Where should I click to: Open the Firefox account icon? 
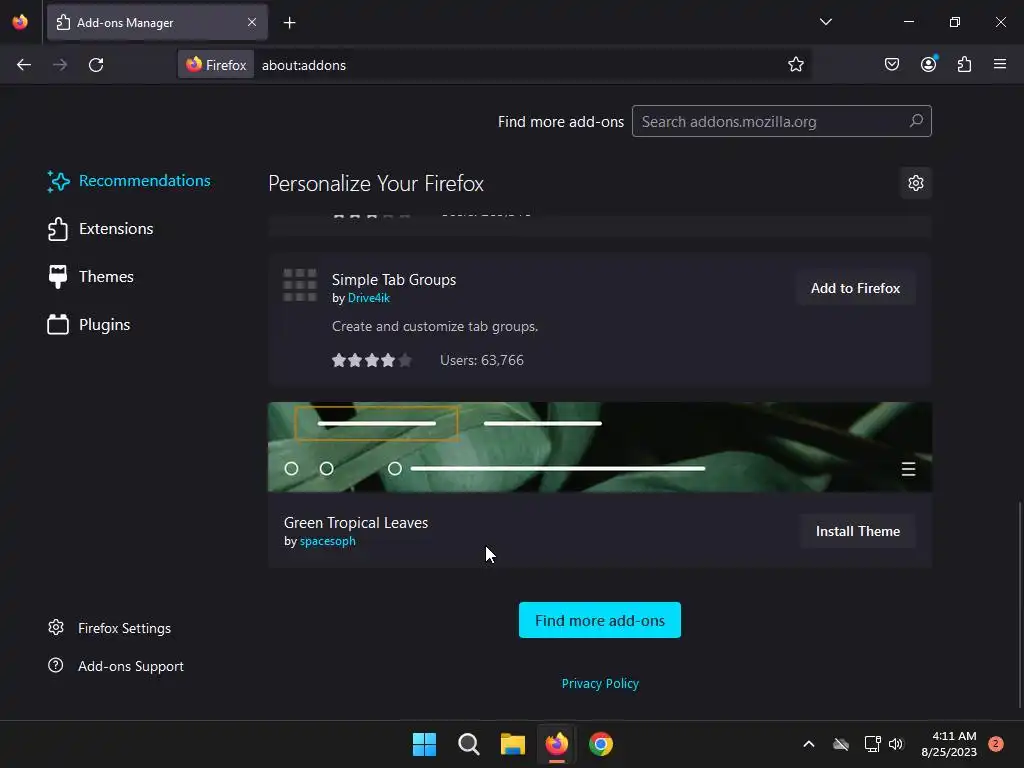pyautogui.click(x=928, y=65)
